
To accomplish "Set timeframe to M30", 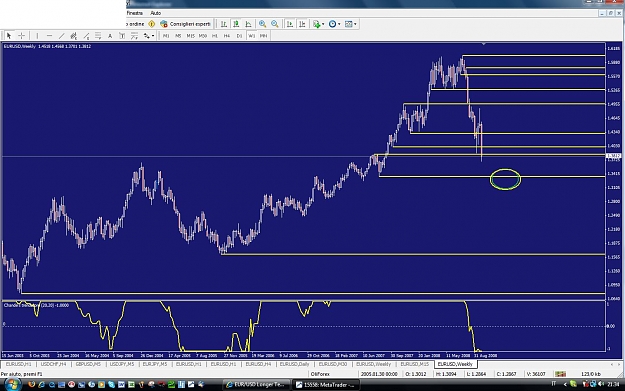I will [202, 36].
